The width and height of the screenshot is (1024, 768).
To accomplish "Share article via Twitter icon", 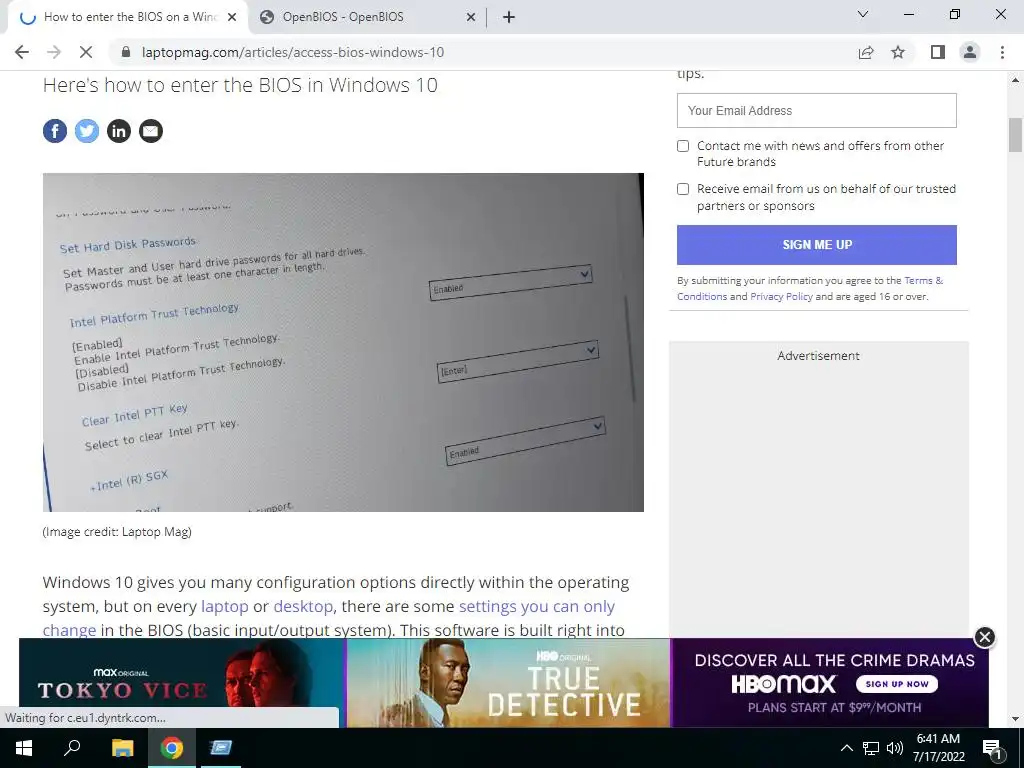I will (87, 131).
